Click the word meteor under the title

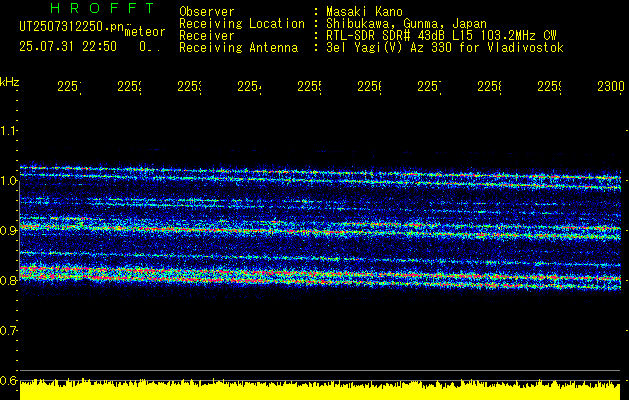tap(144, 32)
